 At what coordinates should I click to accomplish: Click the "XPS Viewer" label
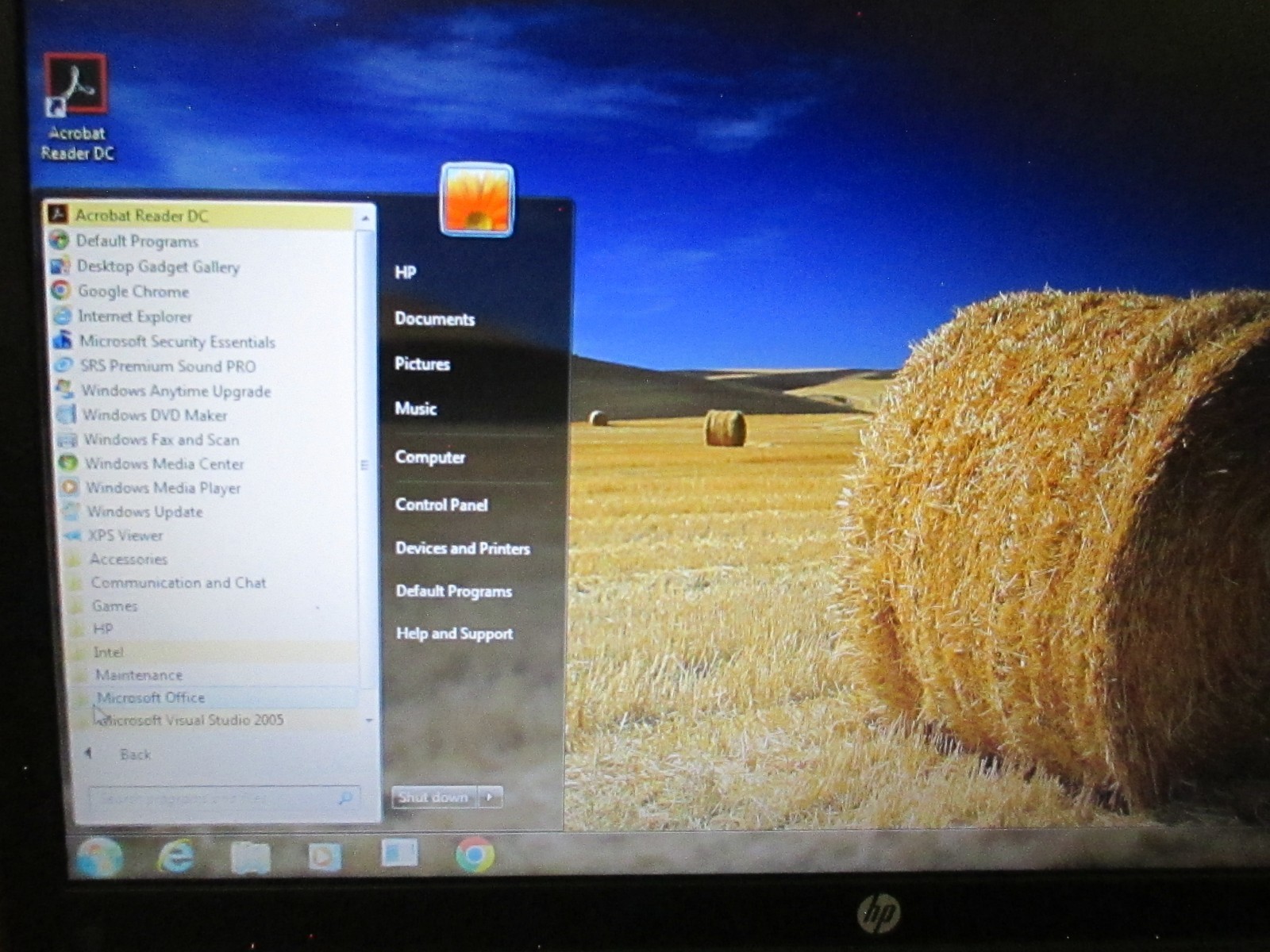point(125,535)
